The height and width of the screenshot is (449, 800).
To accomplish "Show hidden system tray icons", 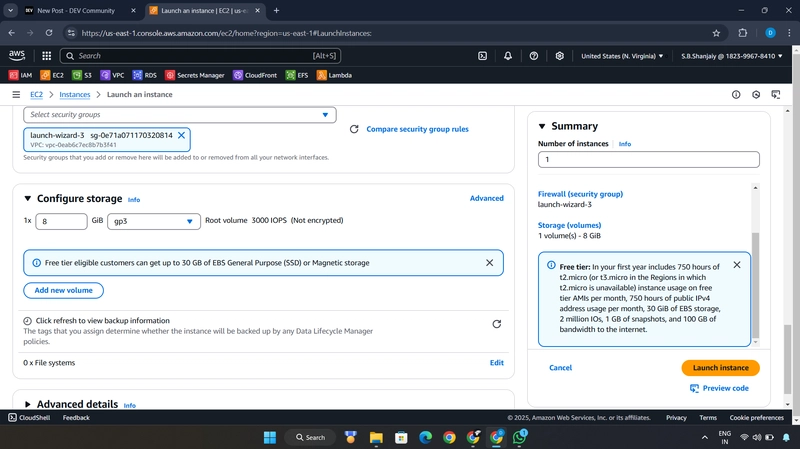I will [705, 437].
